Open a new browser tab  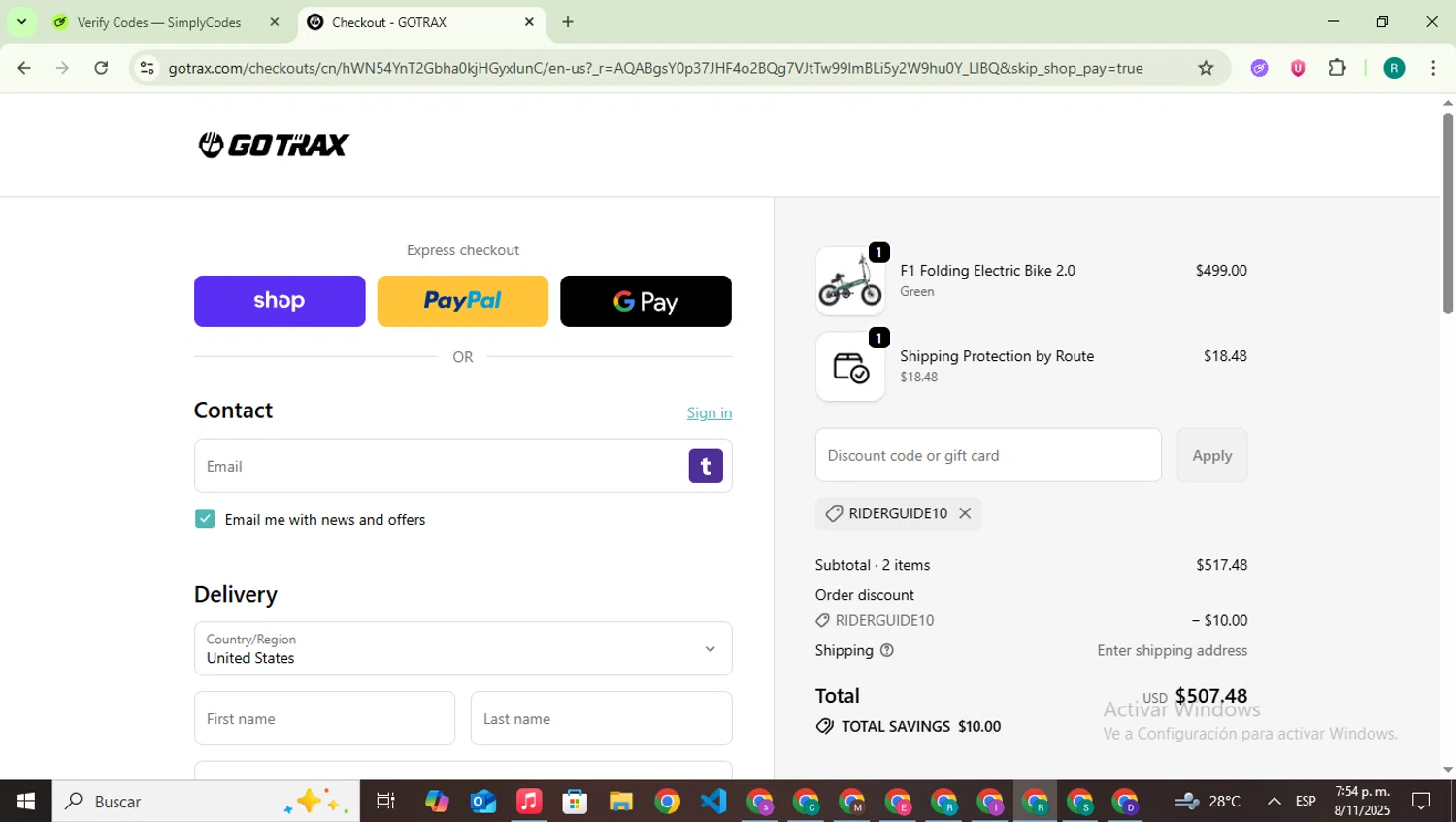click(x=568, y=22)
